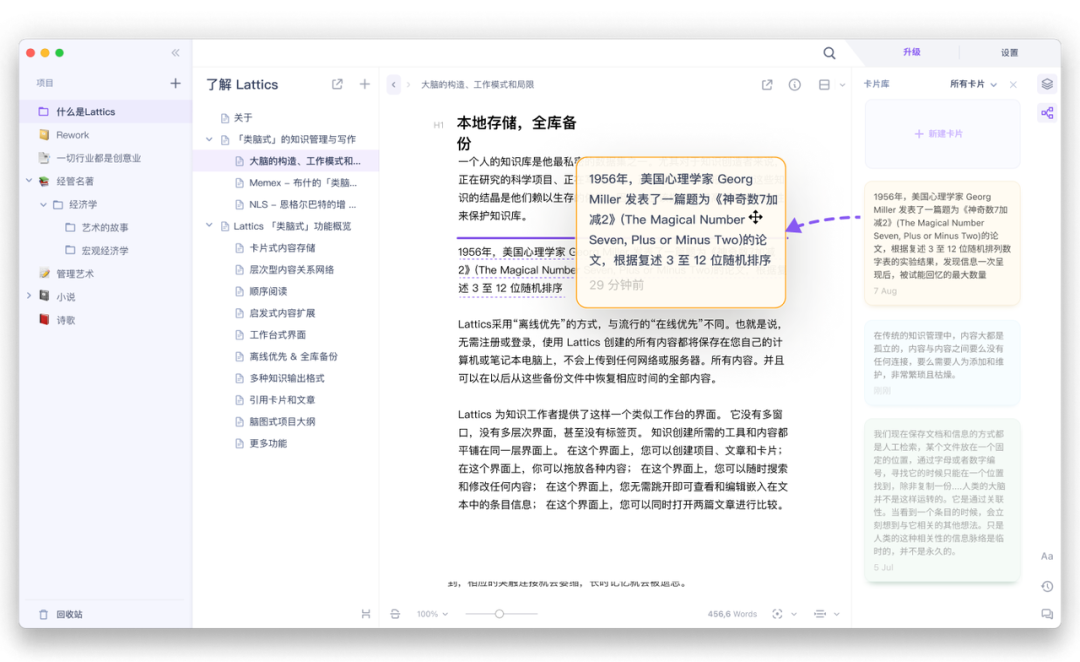Image resolution: width=1080 pixels, height=662 pixels.
Task: Switch to the 设置 tab
Action: tap(1009, 53)
